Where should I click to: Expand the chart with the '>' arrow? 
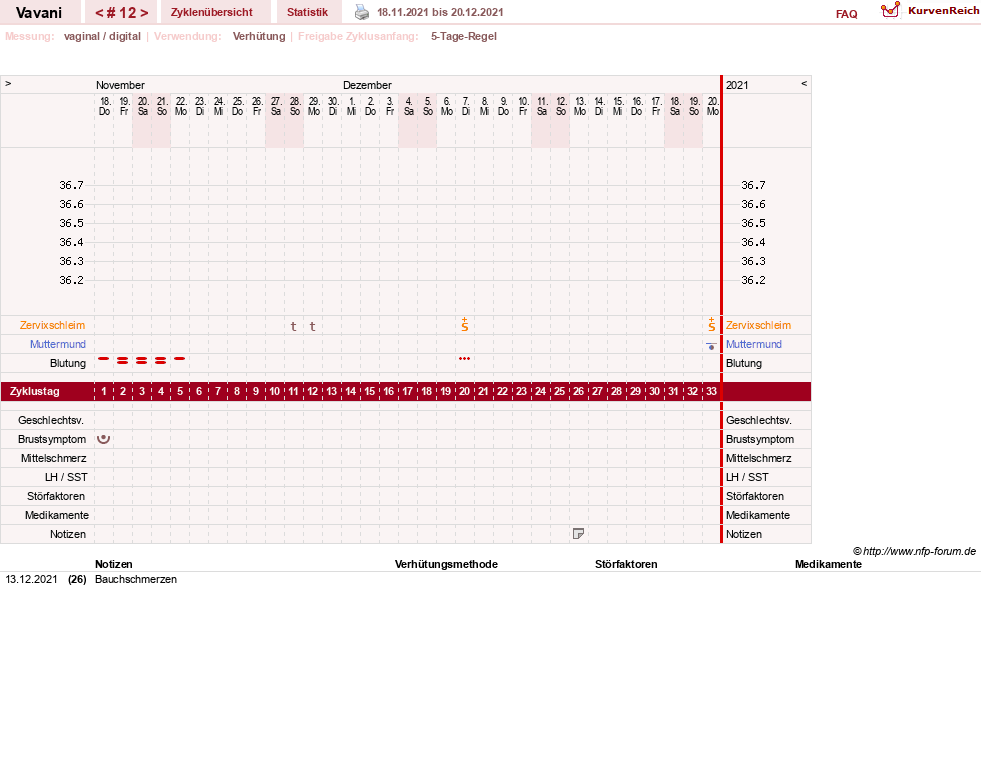coord(8,83)
